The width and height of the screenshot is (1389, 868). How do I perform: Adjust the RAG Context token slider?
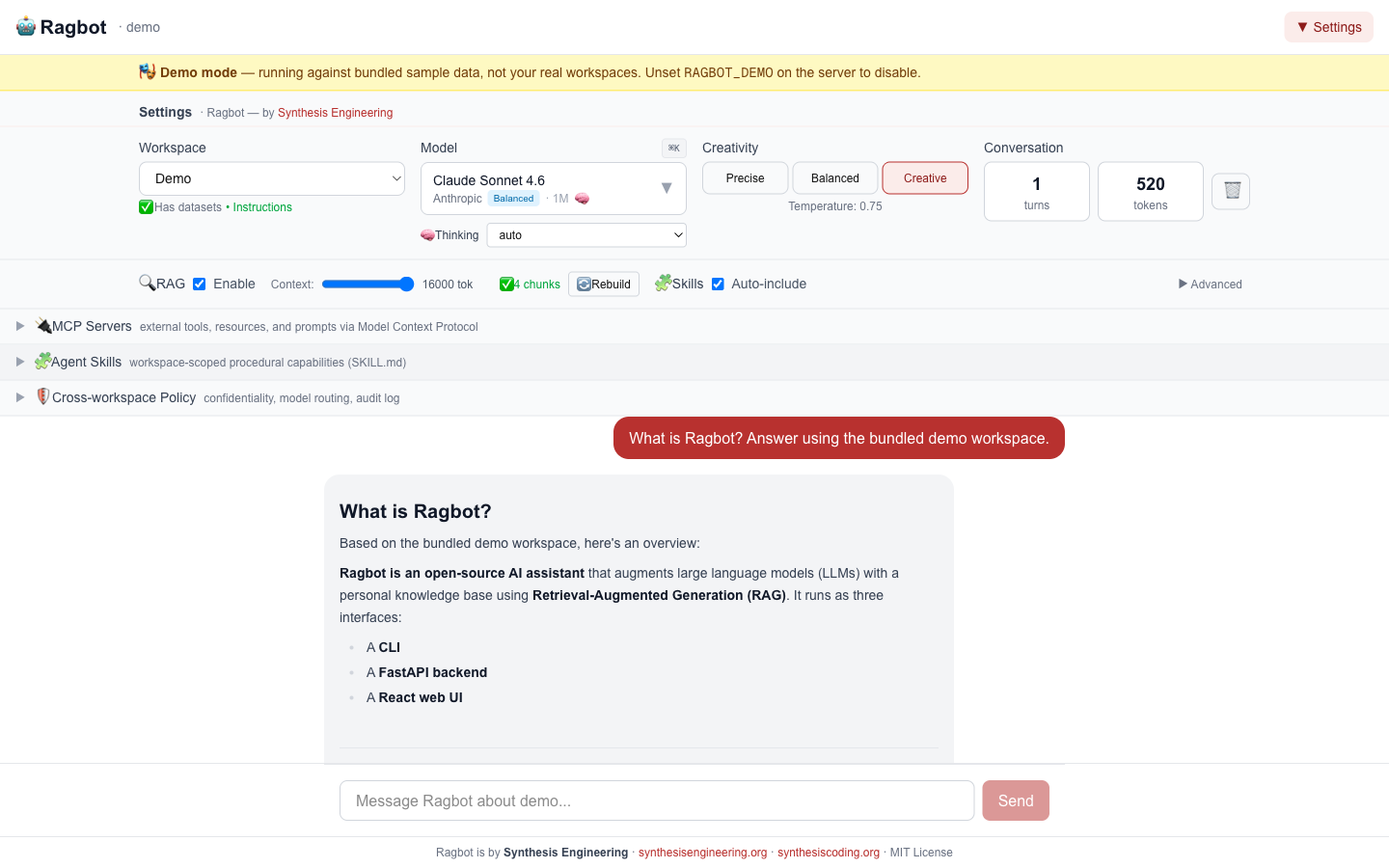368,284
